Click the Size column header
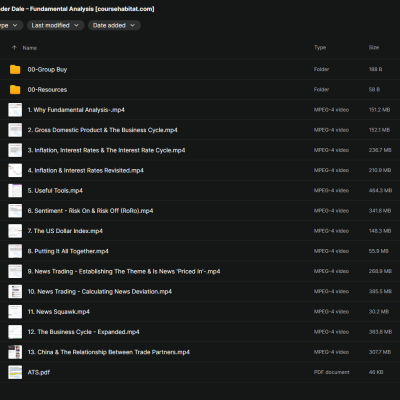 pos(374,48)
